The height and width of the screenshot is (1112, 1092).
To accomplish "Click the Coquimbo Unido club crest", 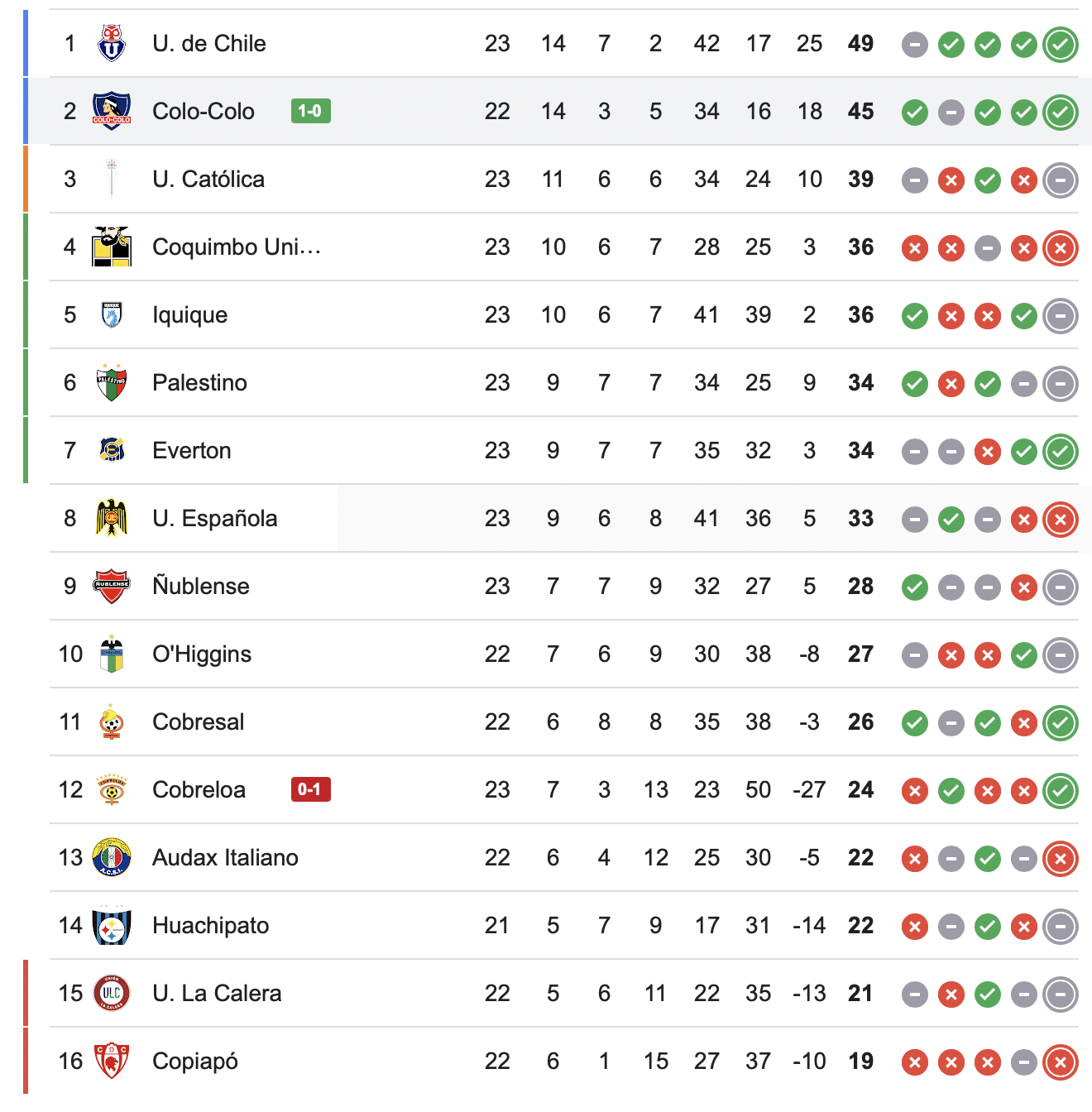I will tap(110, 246).
